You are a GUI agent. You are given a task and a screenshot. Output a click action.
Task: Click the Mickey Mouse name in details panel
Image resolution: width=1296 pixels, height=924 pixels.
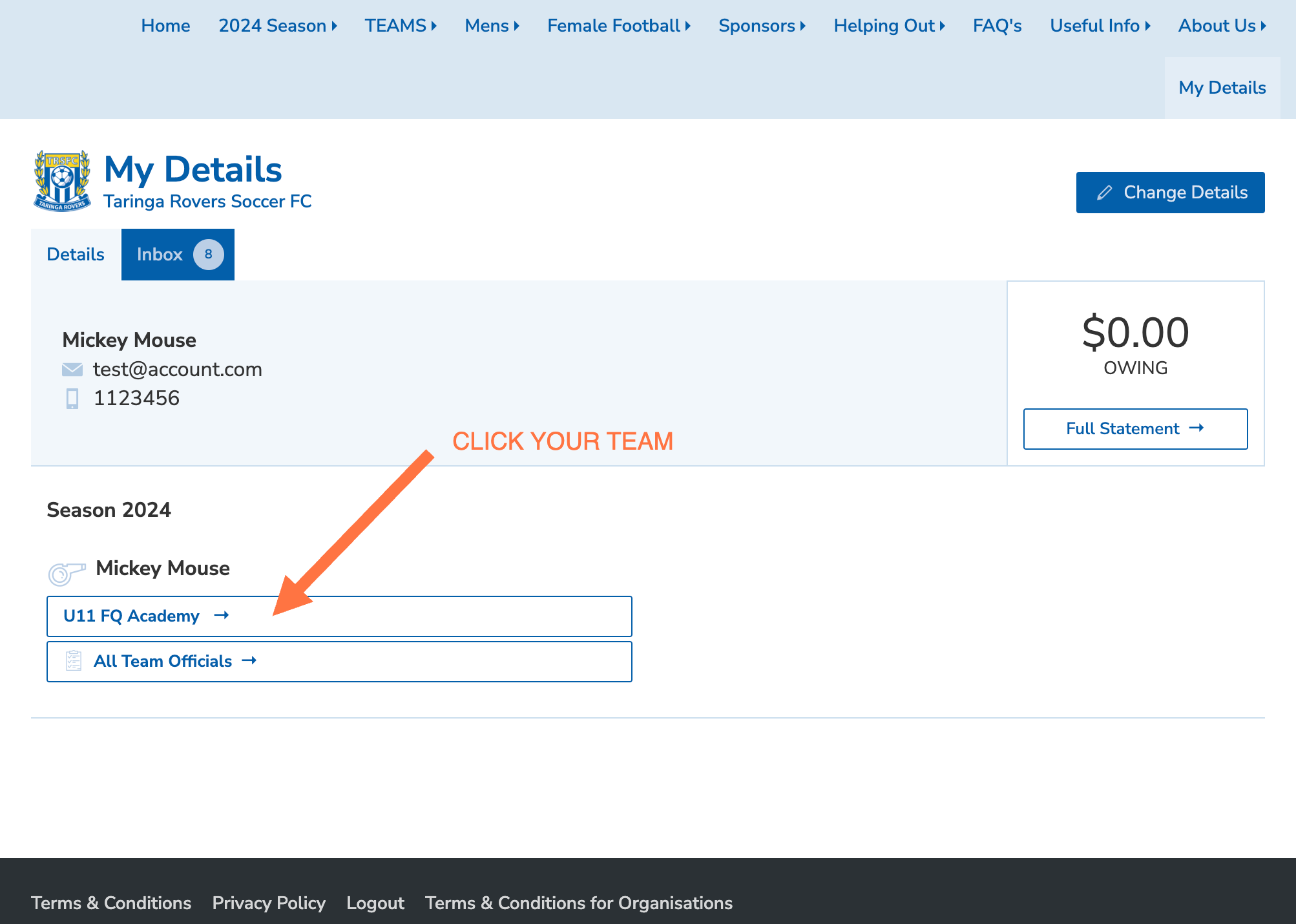pyautogui.click(x=129, y=341)
